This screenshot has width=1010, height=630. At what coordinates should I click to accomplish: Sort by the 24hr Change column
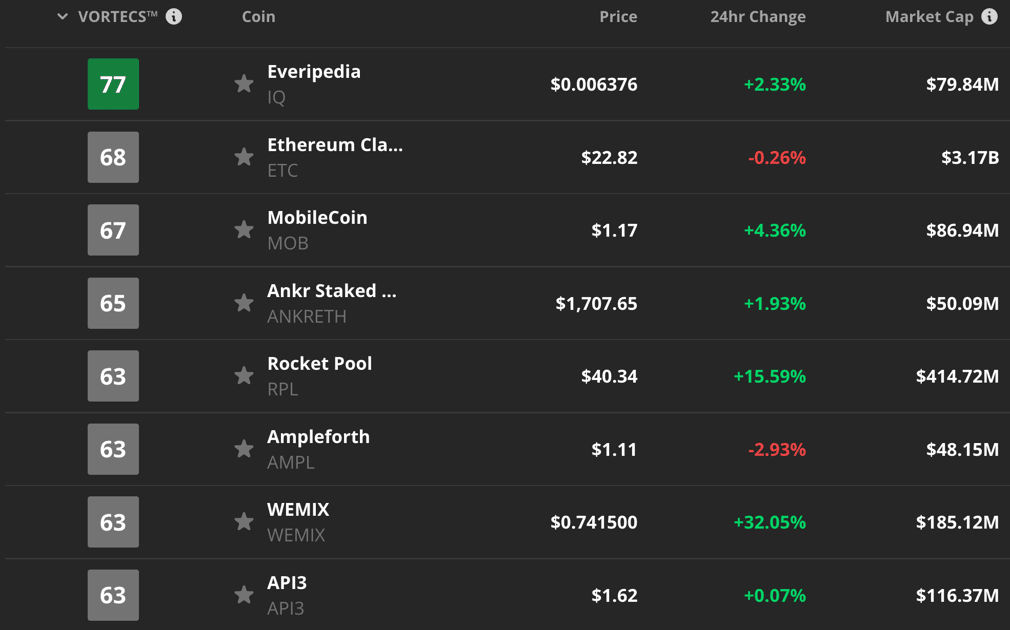[757, 17]
